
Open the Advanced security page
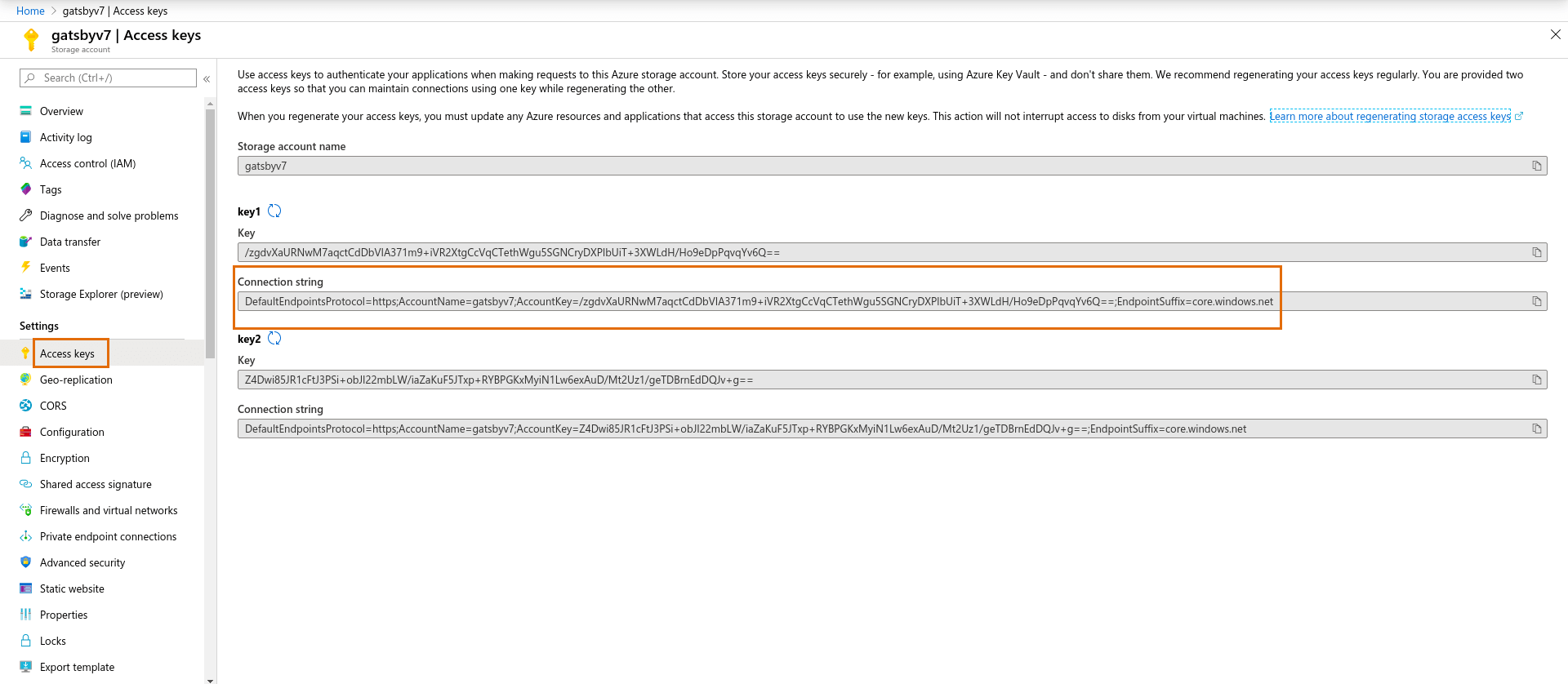(x=82, y=562)
